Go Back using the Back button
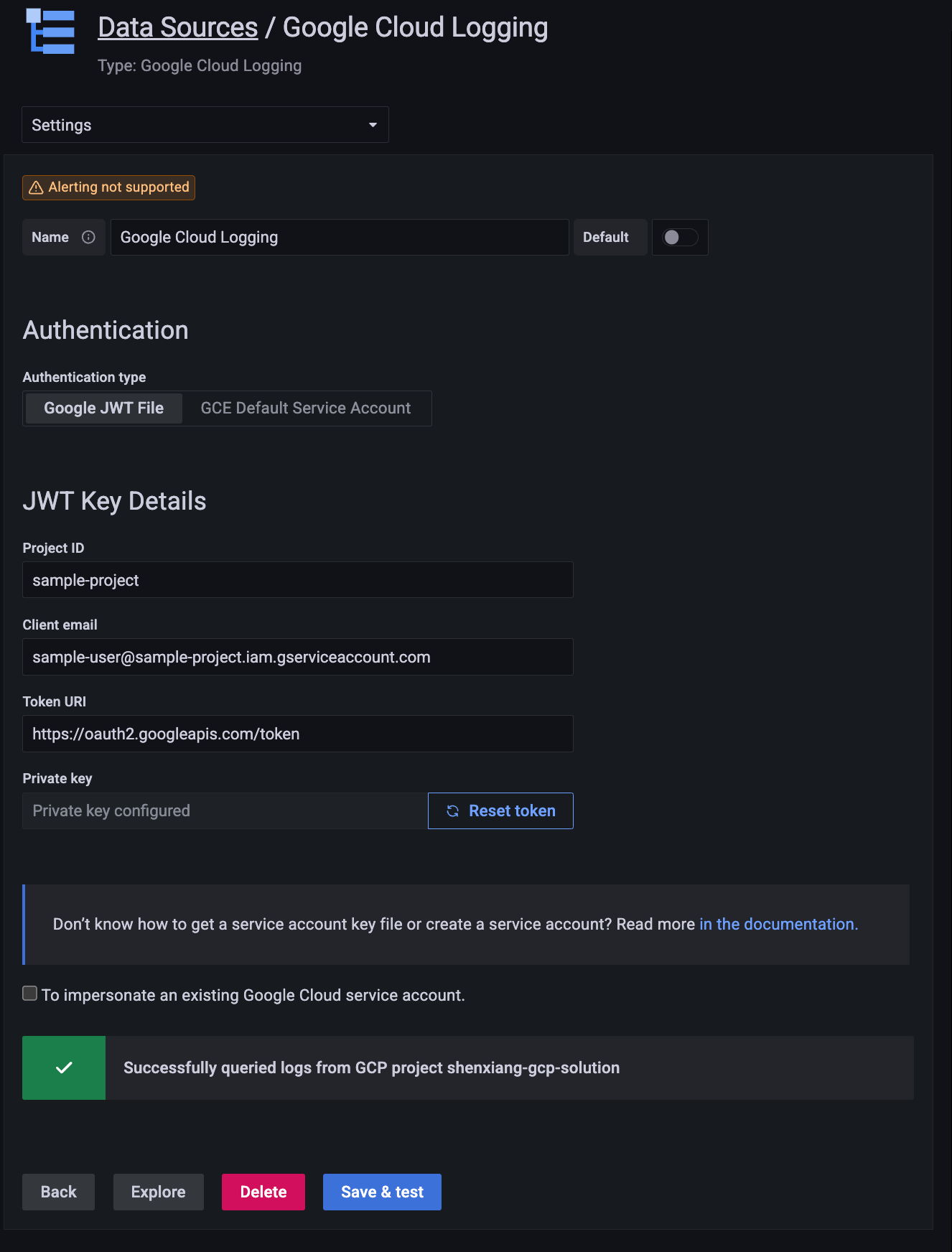 (x=58, y=1192)
